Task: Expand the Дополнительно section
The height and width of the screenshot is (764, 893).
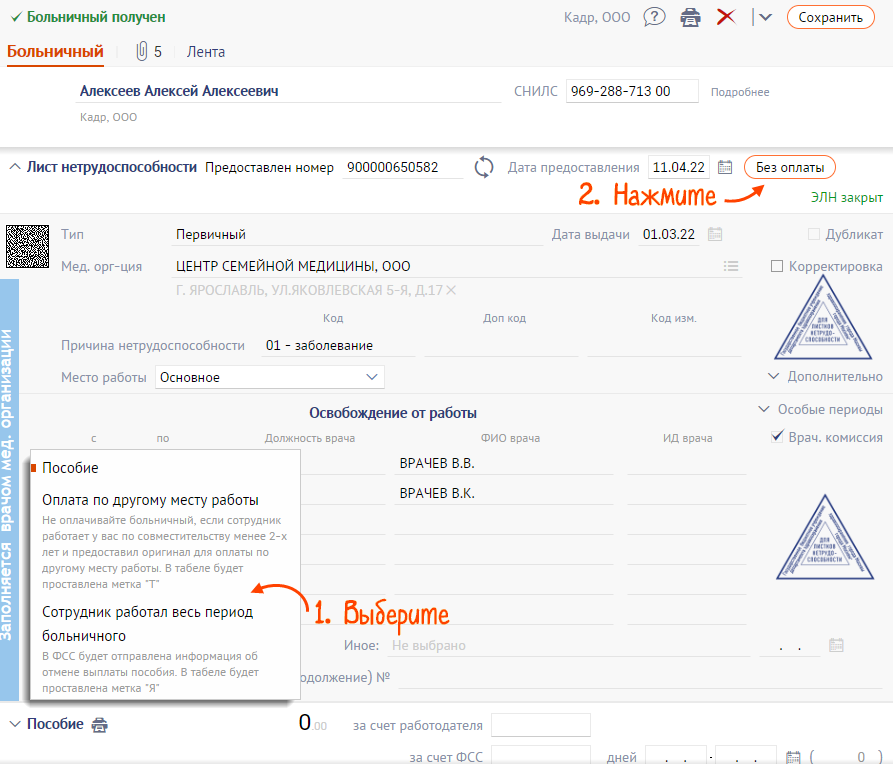Action: [x=825, y=377]
